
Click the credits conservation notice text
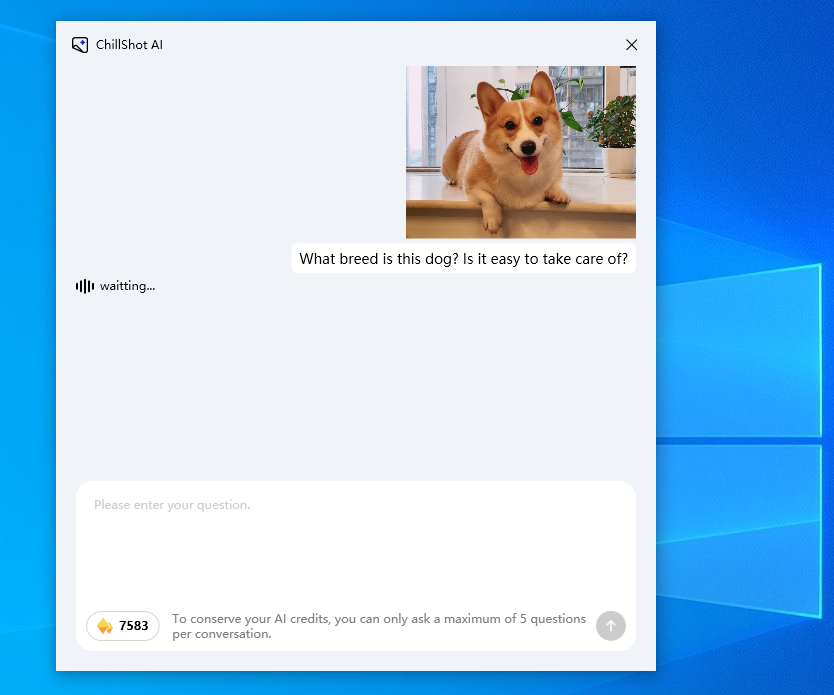(380, 625)
